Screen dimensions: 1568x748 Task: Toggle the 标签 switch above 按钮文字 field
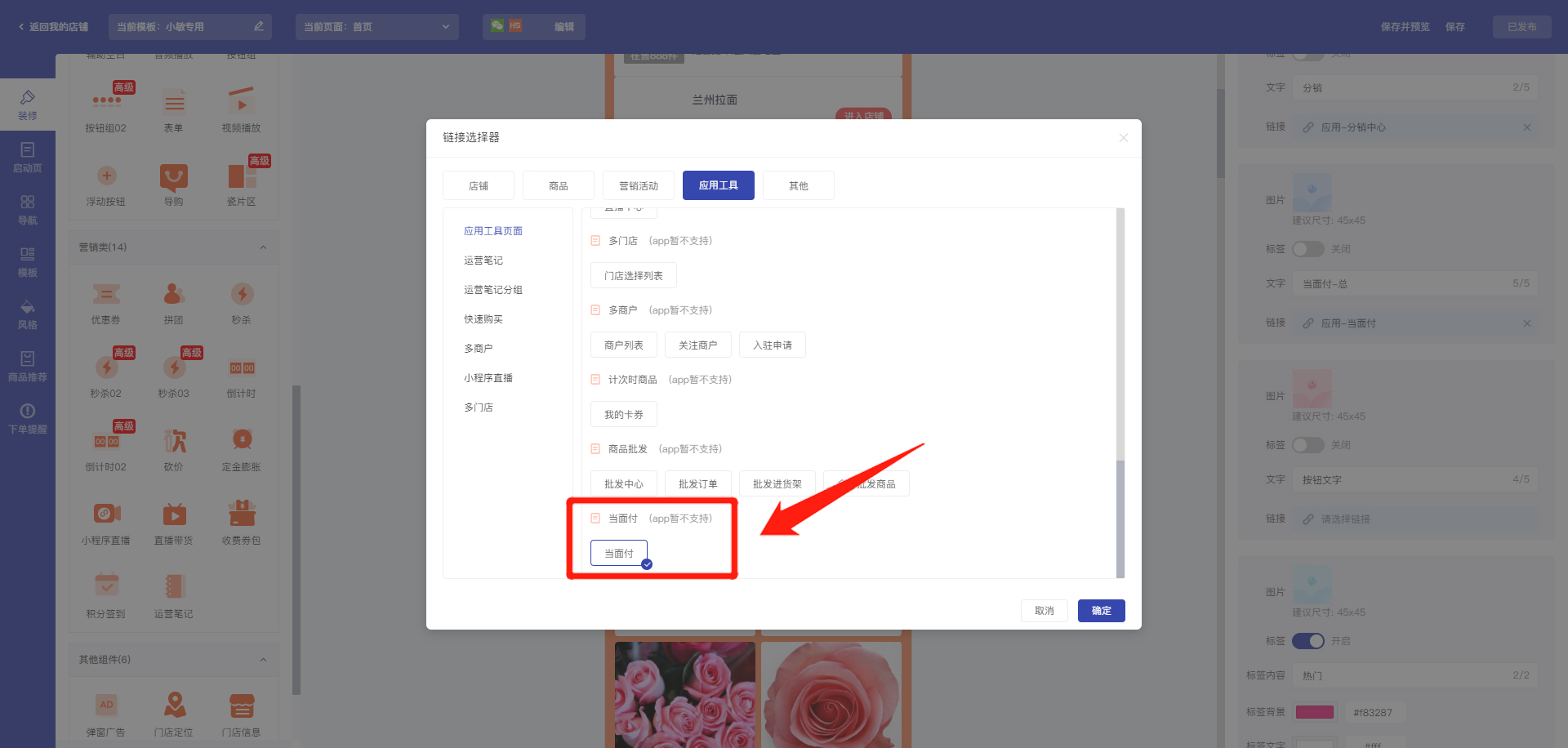point(1307,445)
